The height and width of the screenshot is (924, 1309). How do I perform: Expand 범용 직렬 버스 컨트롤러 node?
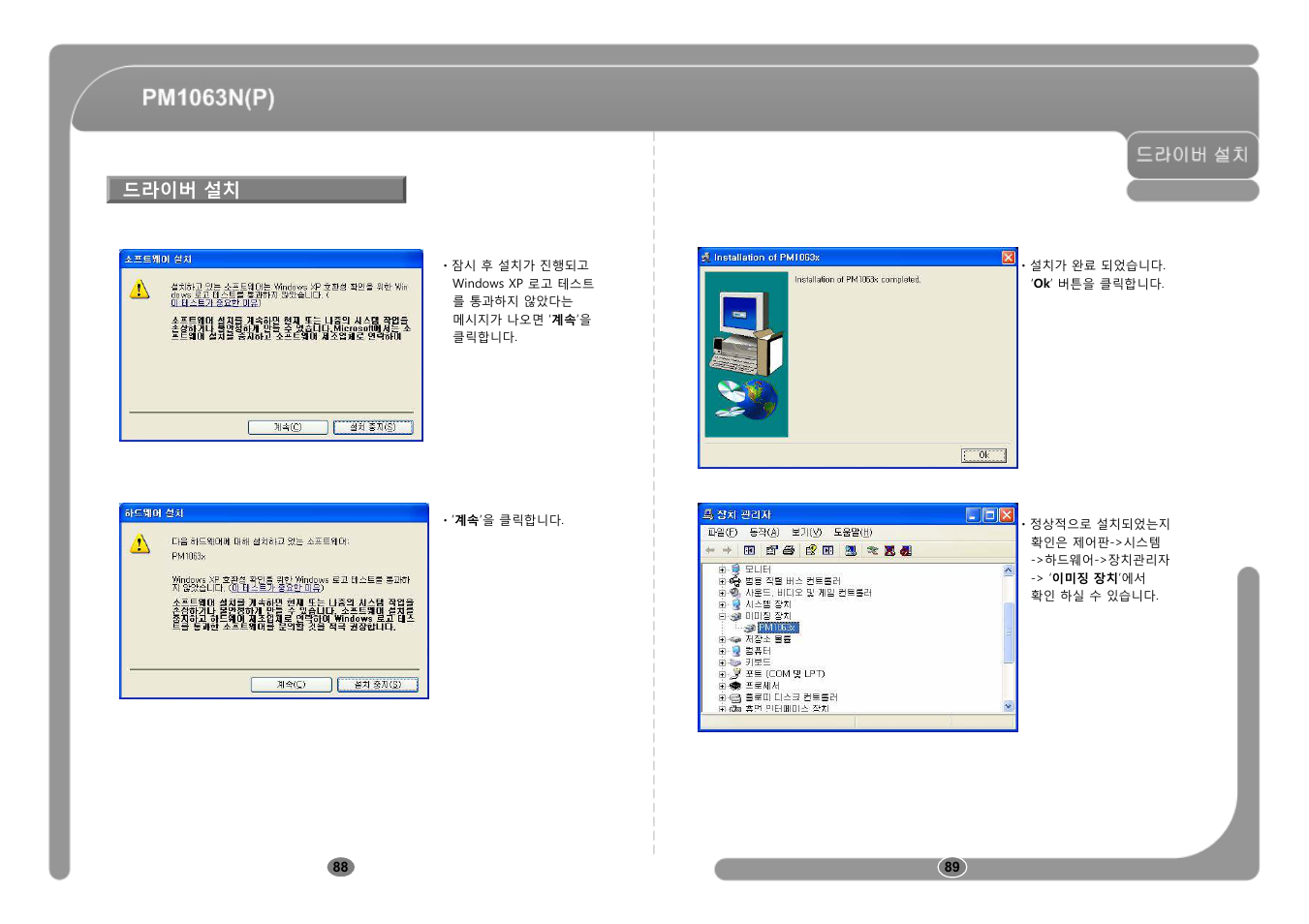point(722,581)
